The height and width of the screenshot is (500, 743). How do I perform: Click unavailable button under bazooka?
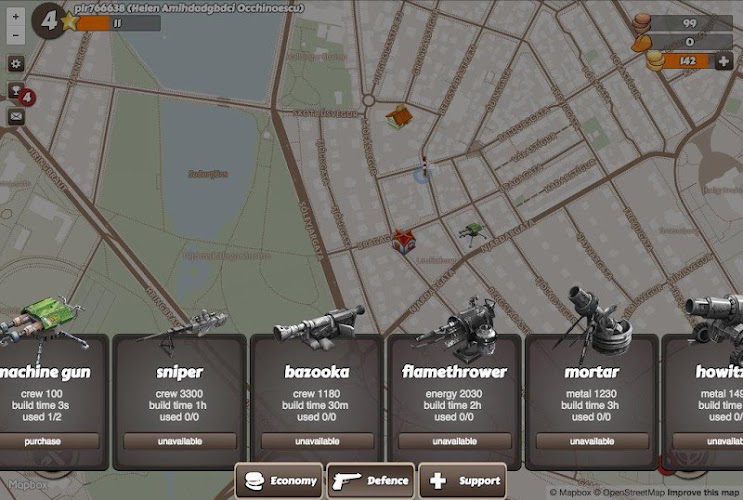(317, 441)
